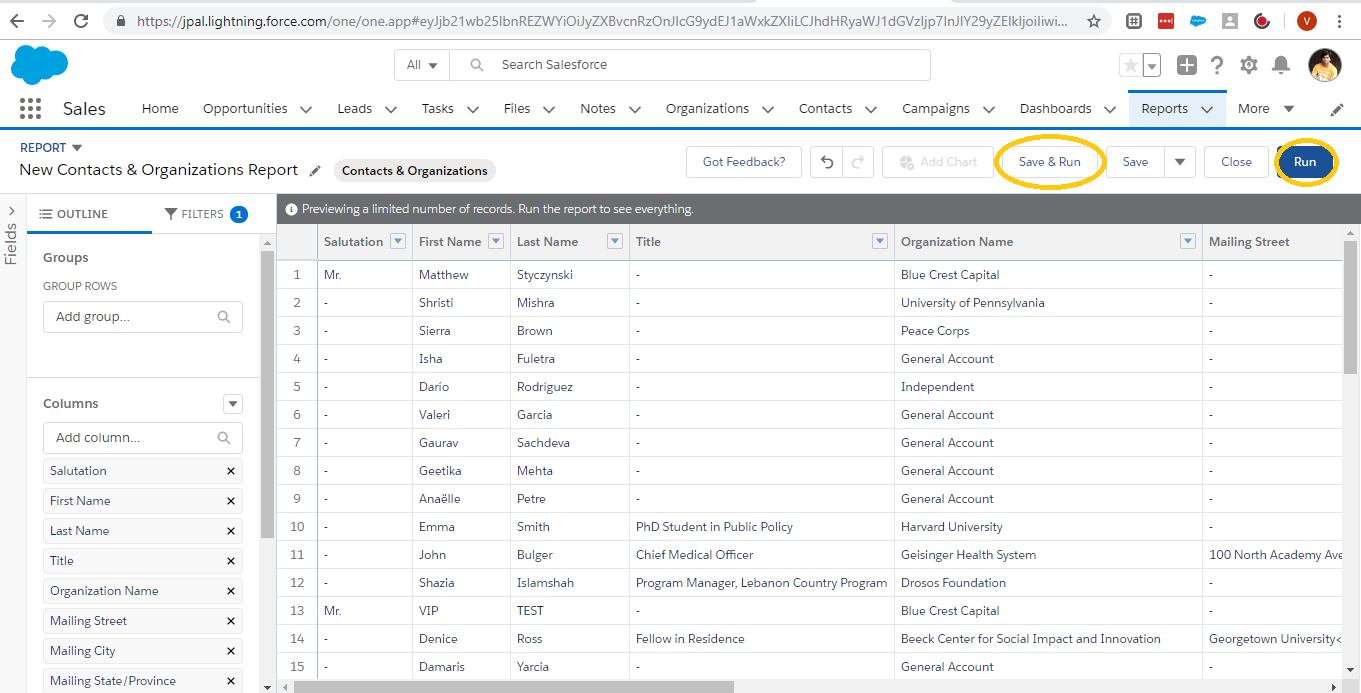1361x693 pixels.
Task: Open the Columns options dropdown
Action: [233, 404]
